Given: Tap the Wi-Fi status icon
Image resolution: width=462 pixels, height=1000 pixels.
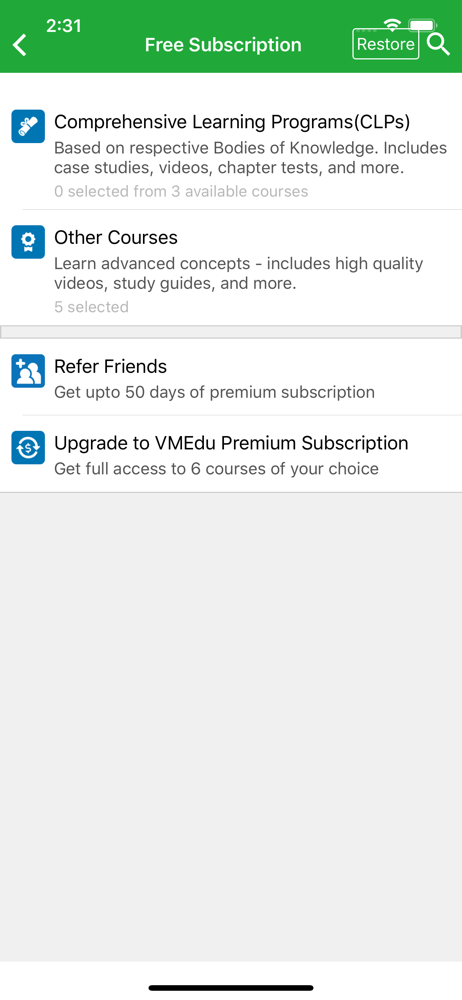Looking at the screenshot, I should [392, 25].
